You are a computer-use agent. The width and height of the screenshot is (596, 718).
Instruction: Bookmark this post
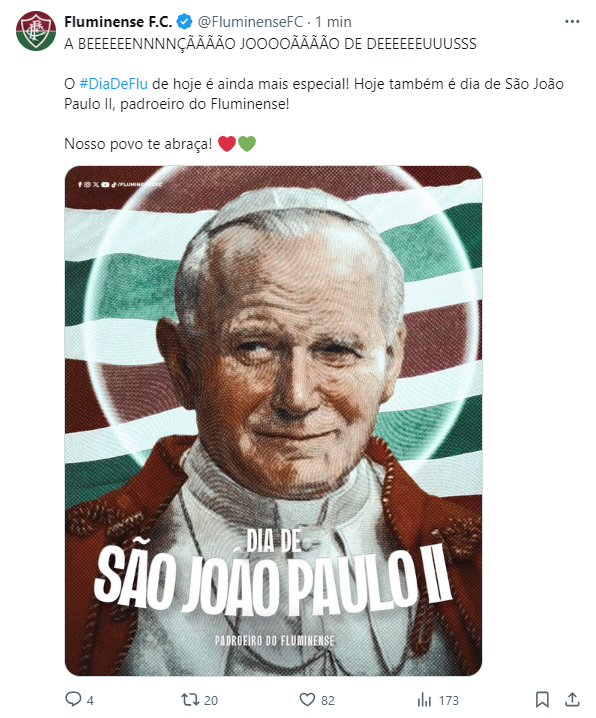[x=542, y=700]
